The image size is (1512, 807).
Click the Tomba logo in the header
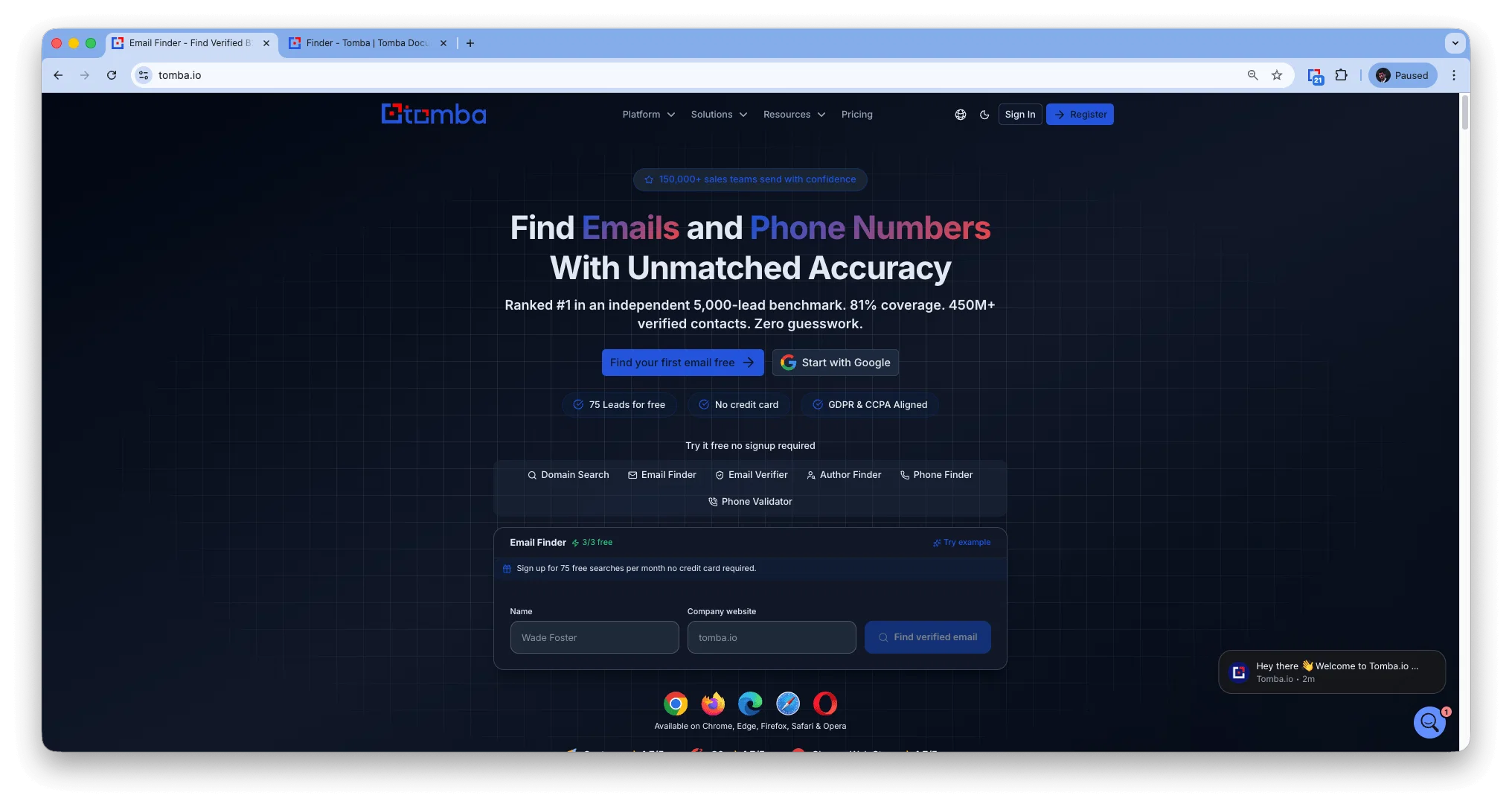(x=434, y=114)
